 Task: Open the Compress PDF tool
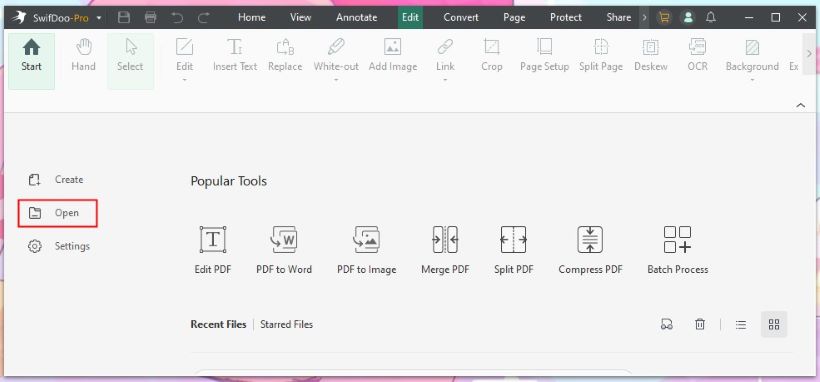click(x=590, y=250)
